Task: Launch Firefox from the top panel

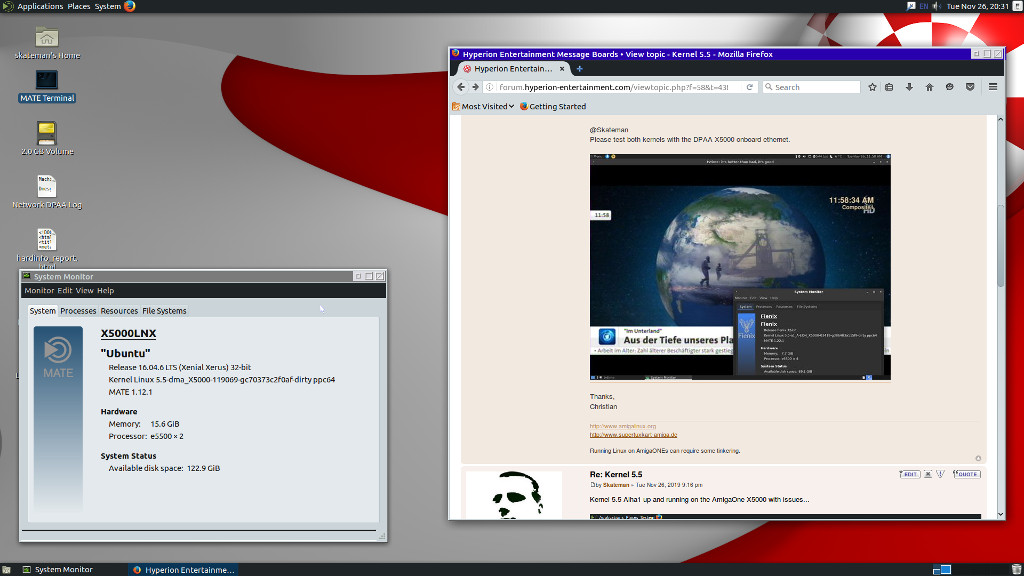Action: (129, 6)
